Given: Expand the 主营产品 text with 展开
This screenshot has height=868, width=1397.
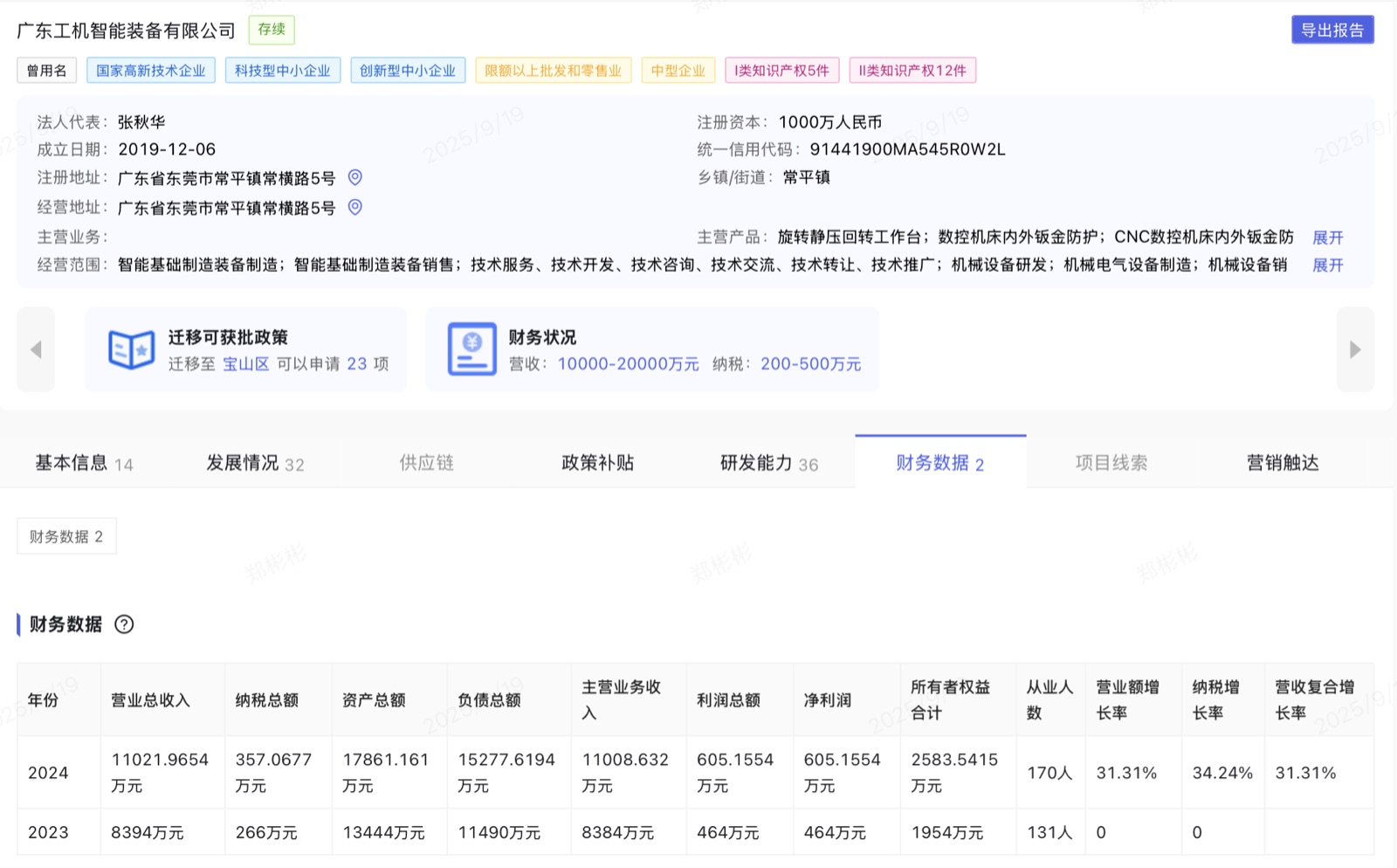Looking at the screenshot, I should [1327, 238].
